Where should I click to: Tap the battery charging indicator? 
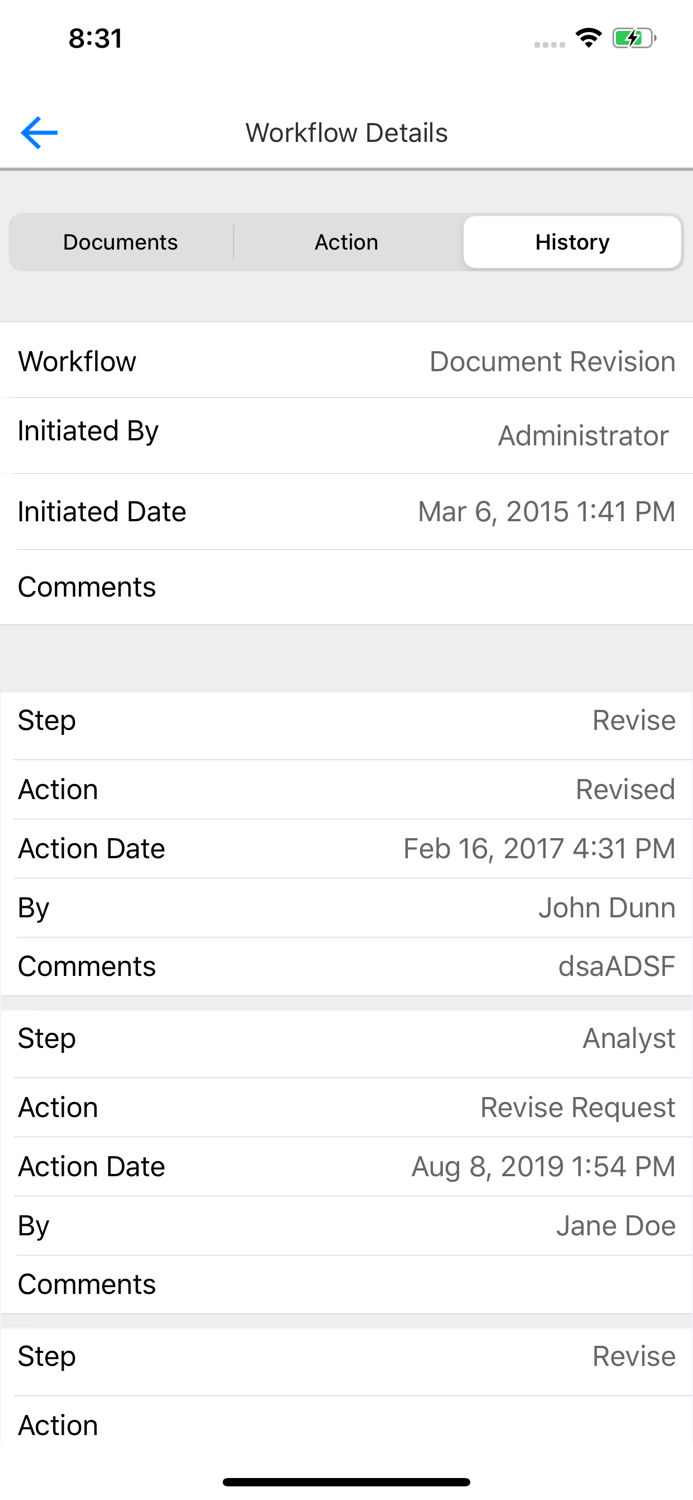click(632, 37)
